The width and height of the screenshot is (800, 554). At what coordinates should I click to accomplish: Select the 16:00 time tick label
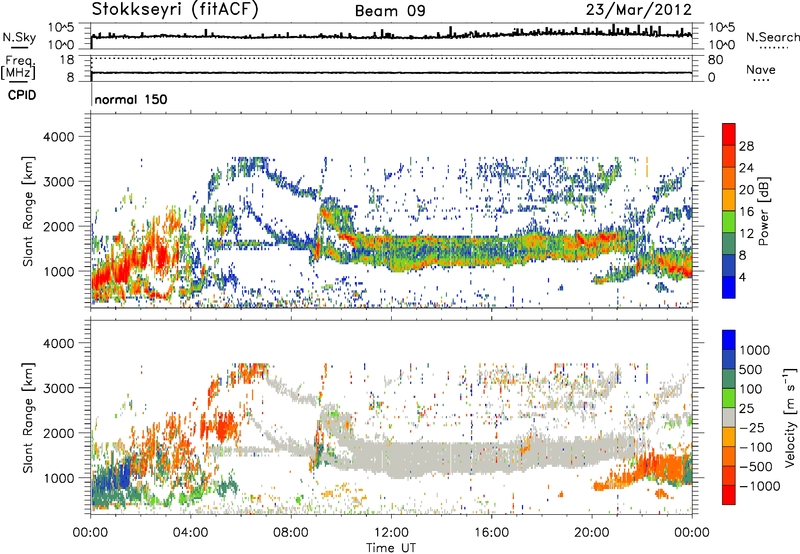coord(491,533)
